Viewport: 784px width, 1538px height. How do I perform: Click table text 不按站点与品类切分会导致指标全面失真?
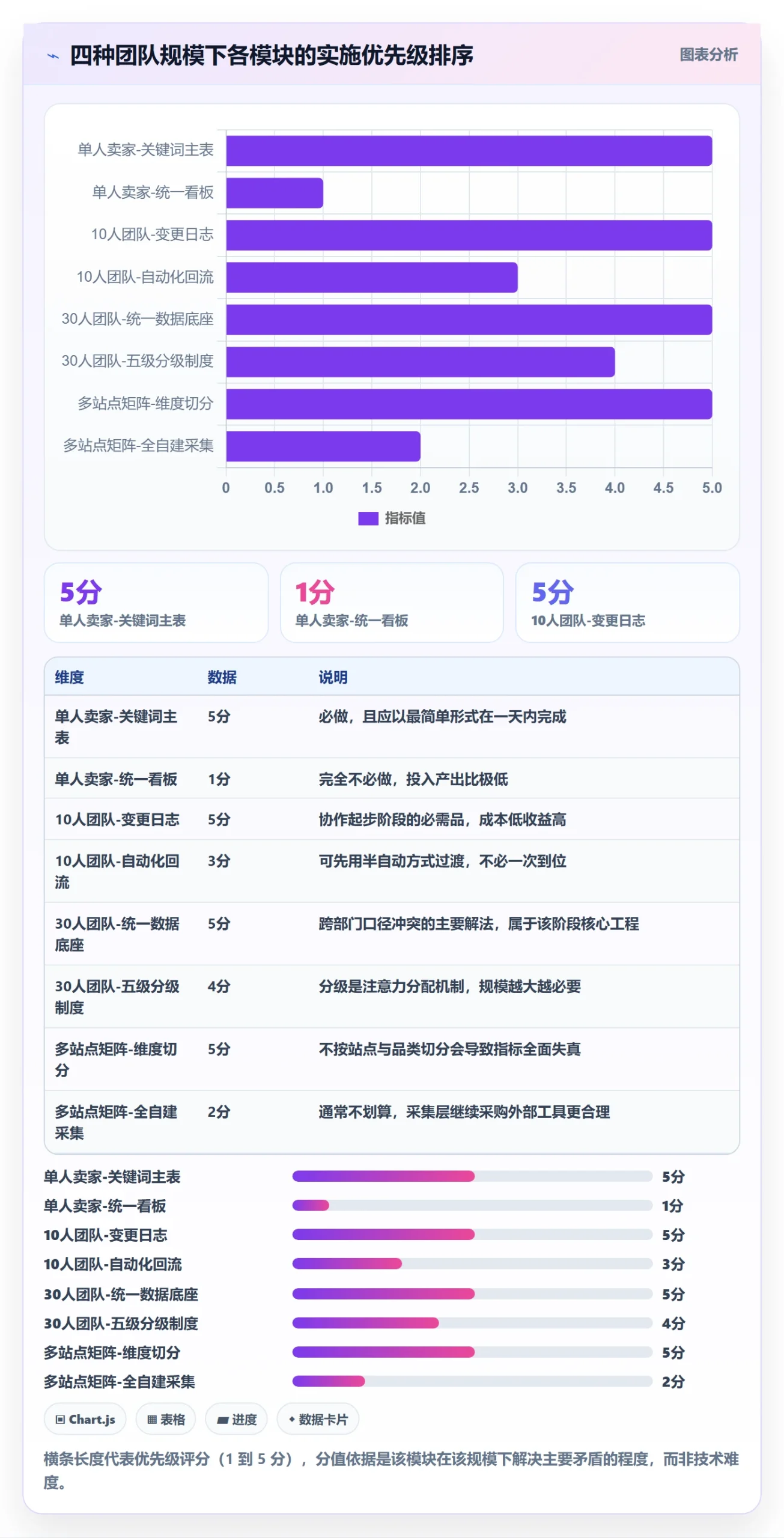(x=450, y=1049)
